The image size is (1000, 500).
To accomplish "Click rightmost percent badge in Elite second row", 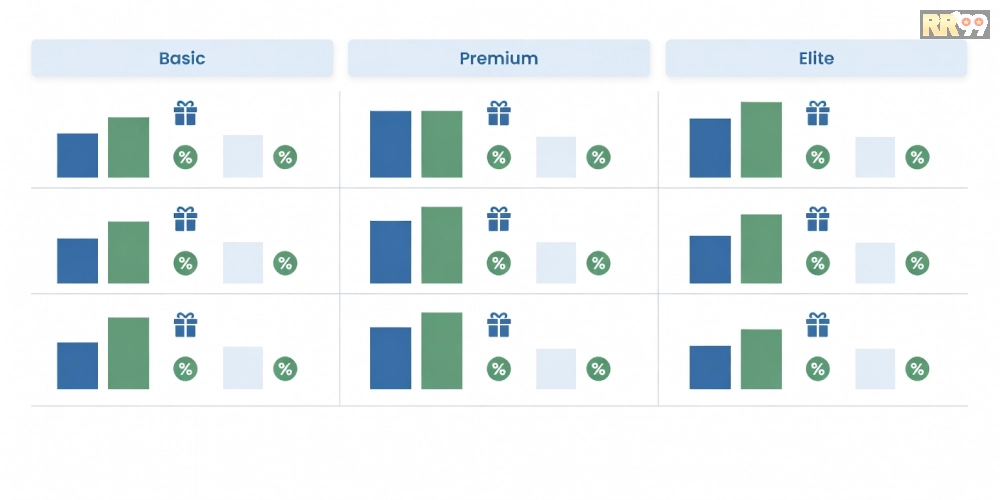I will pos(917,263).
